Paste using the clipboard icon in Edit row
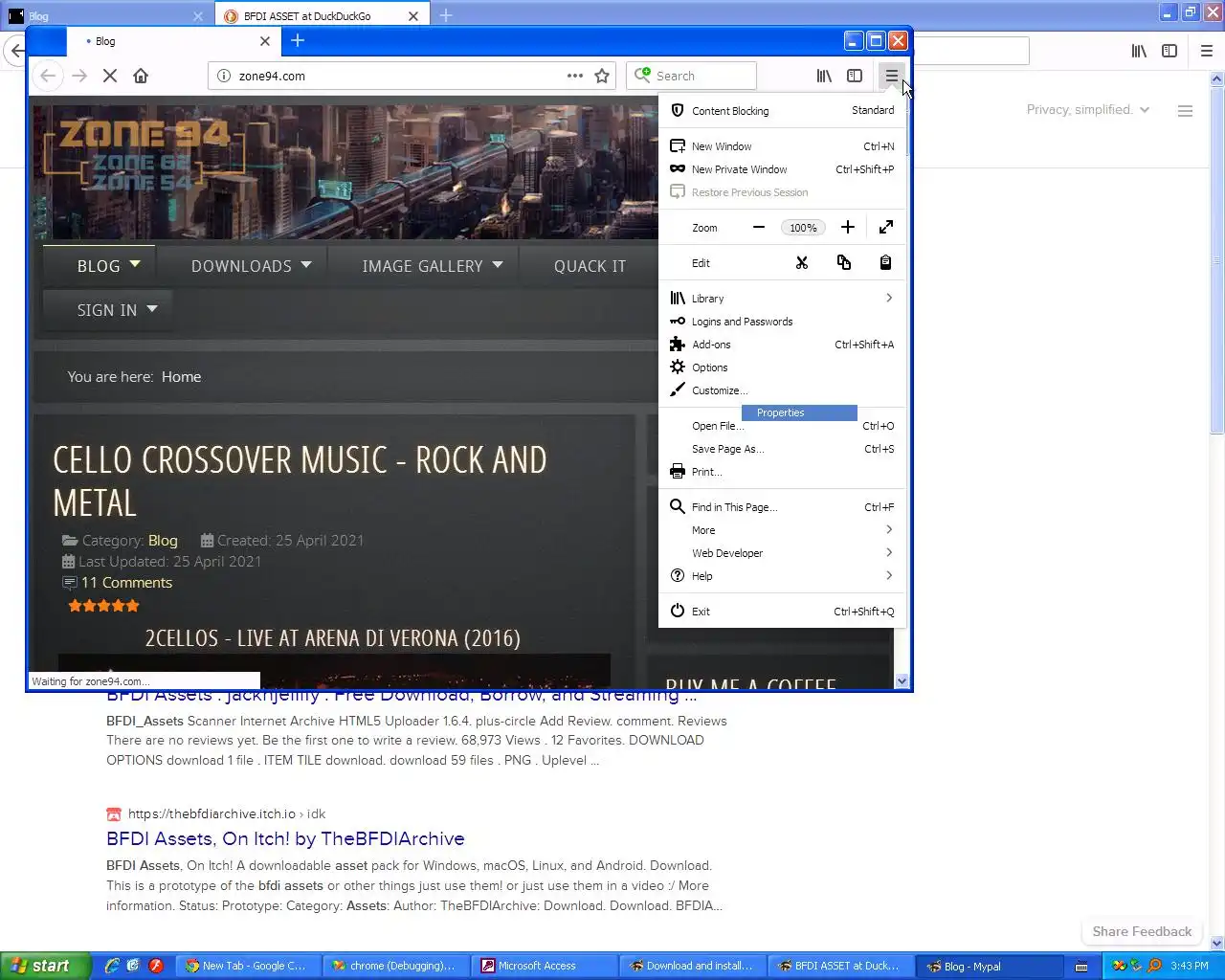1225x980 pixels. pyautogui.click(x=885, y=262)
